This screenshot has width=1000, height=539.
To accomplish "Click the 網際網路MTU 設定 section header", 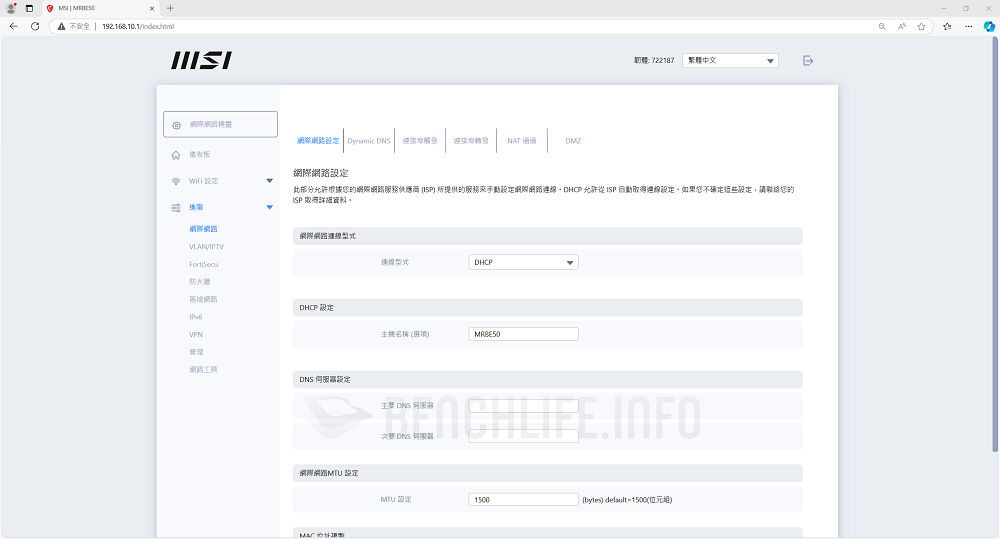I will click(x=547, y=473).
